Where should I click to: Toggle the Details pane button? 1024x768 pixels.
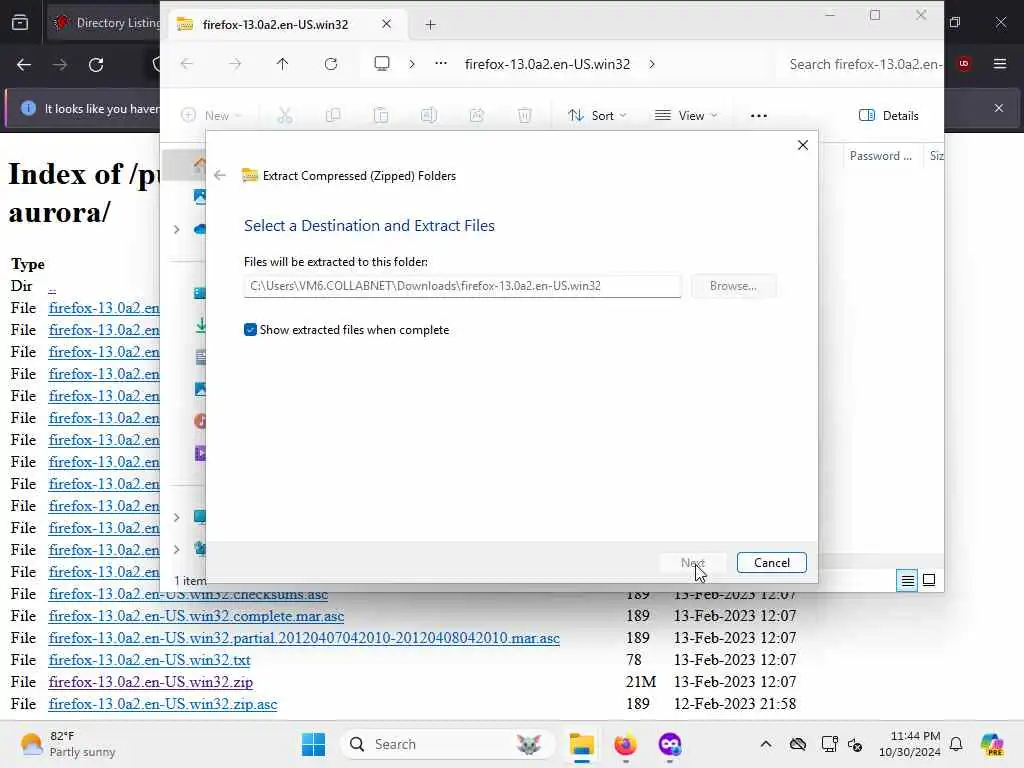[x=889, y=116]
